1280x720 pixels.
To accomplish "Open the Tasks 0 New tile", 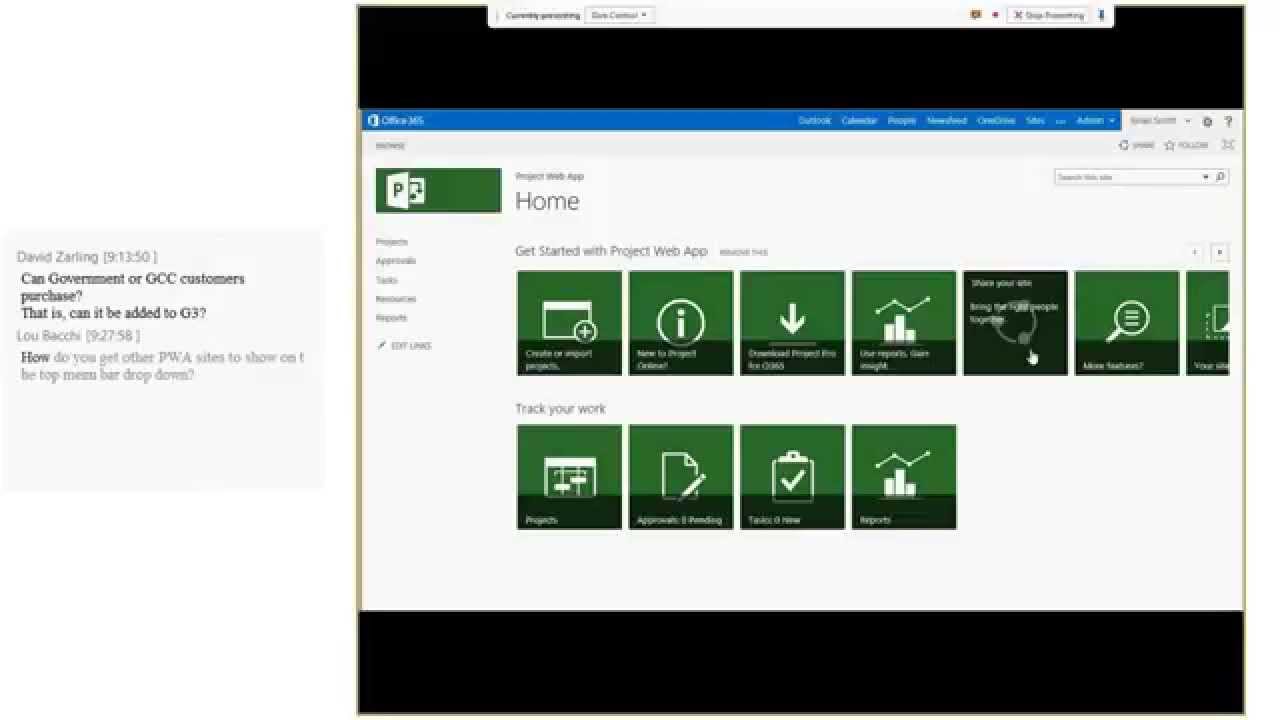I will click(792, 477).
